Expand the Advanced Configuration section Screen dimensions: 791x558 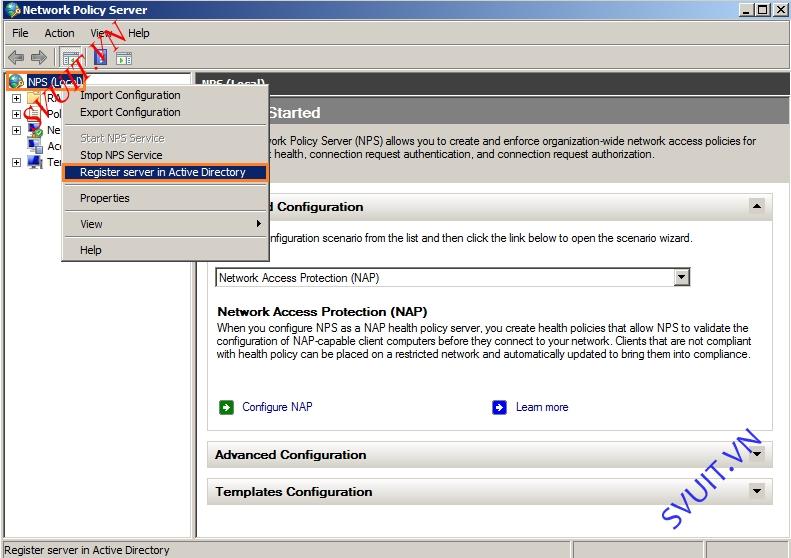[x=757, y=454]
